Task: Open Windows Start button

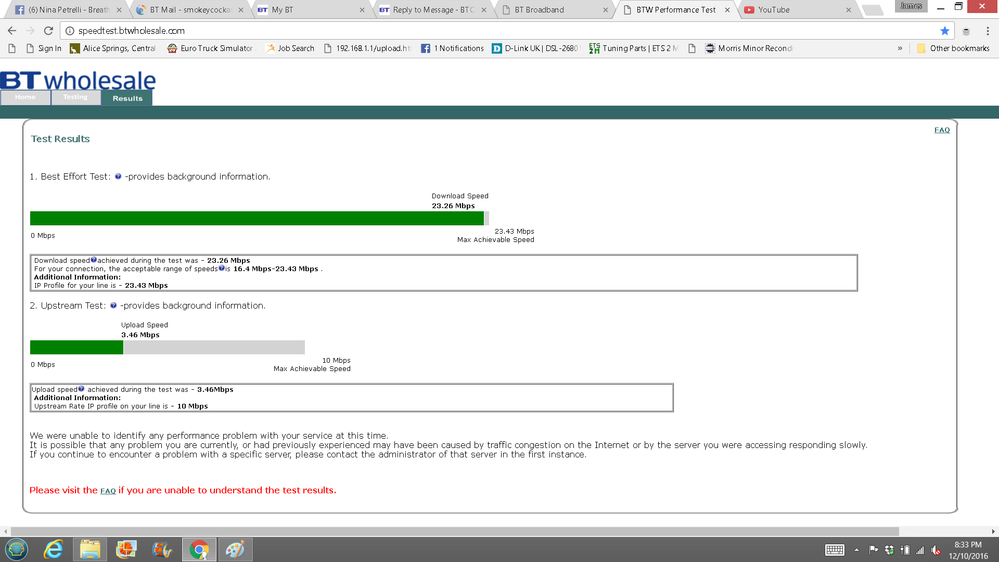Action: (17, 549)
